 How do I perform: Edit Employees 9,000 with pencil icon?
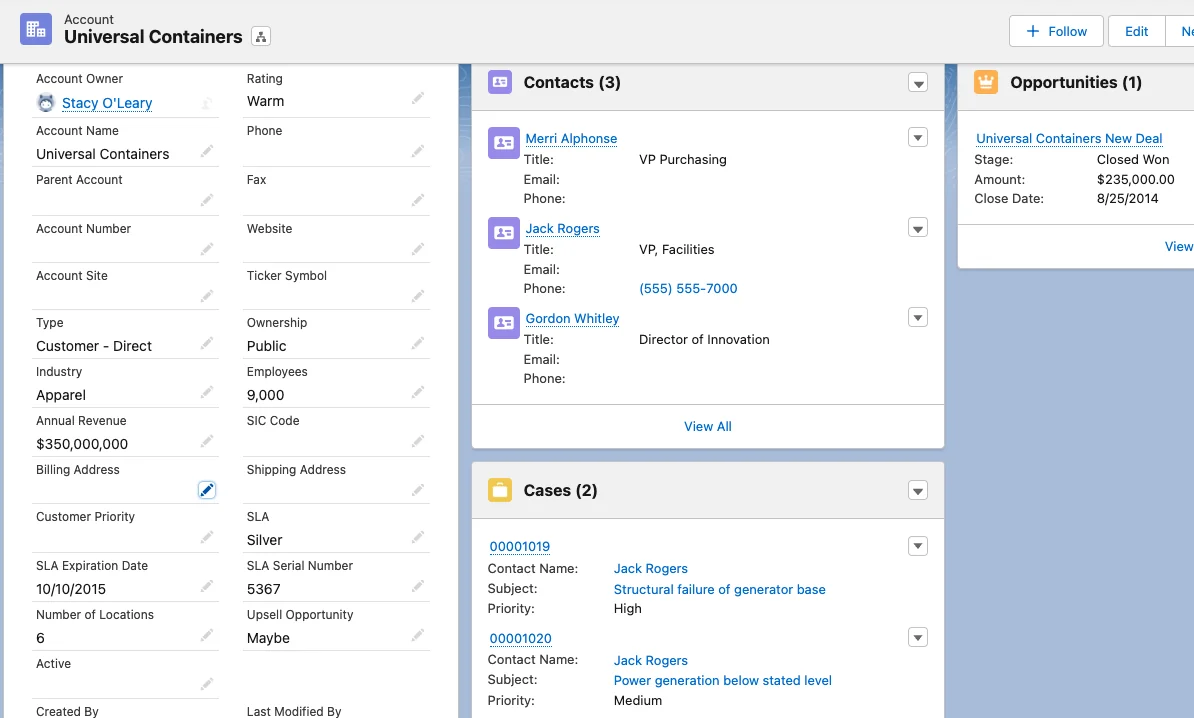click(x=417, y=392)
